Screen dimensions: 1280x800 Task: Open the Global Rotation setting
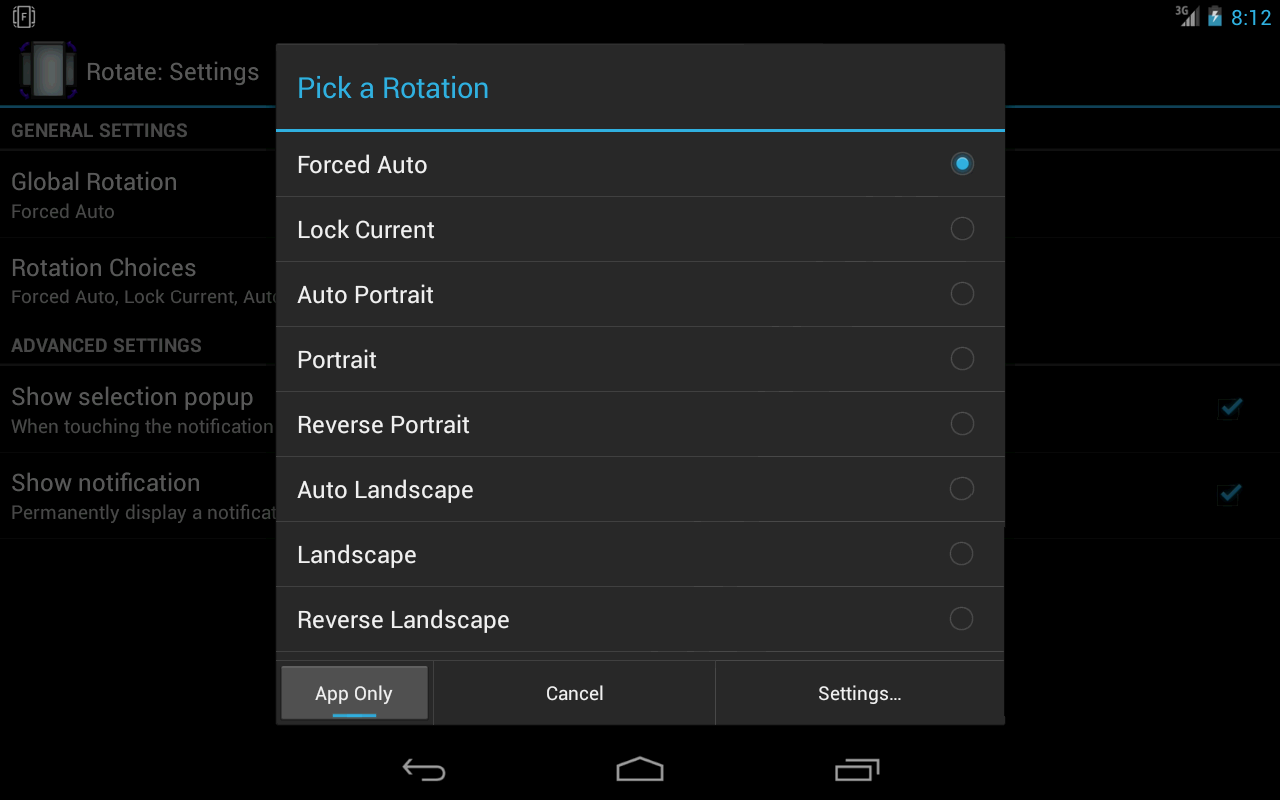(94, 195)
